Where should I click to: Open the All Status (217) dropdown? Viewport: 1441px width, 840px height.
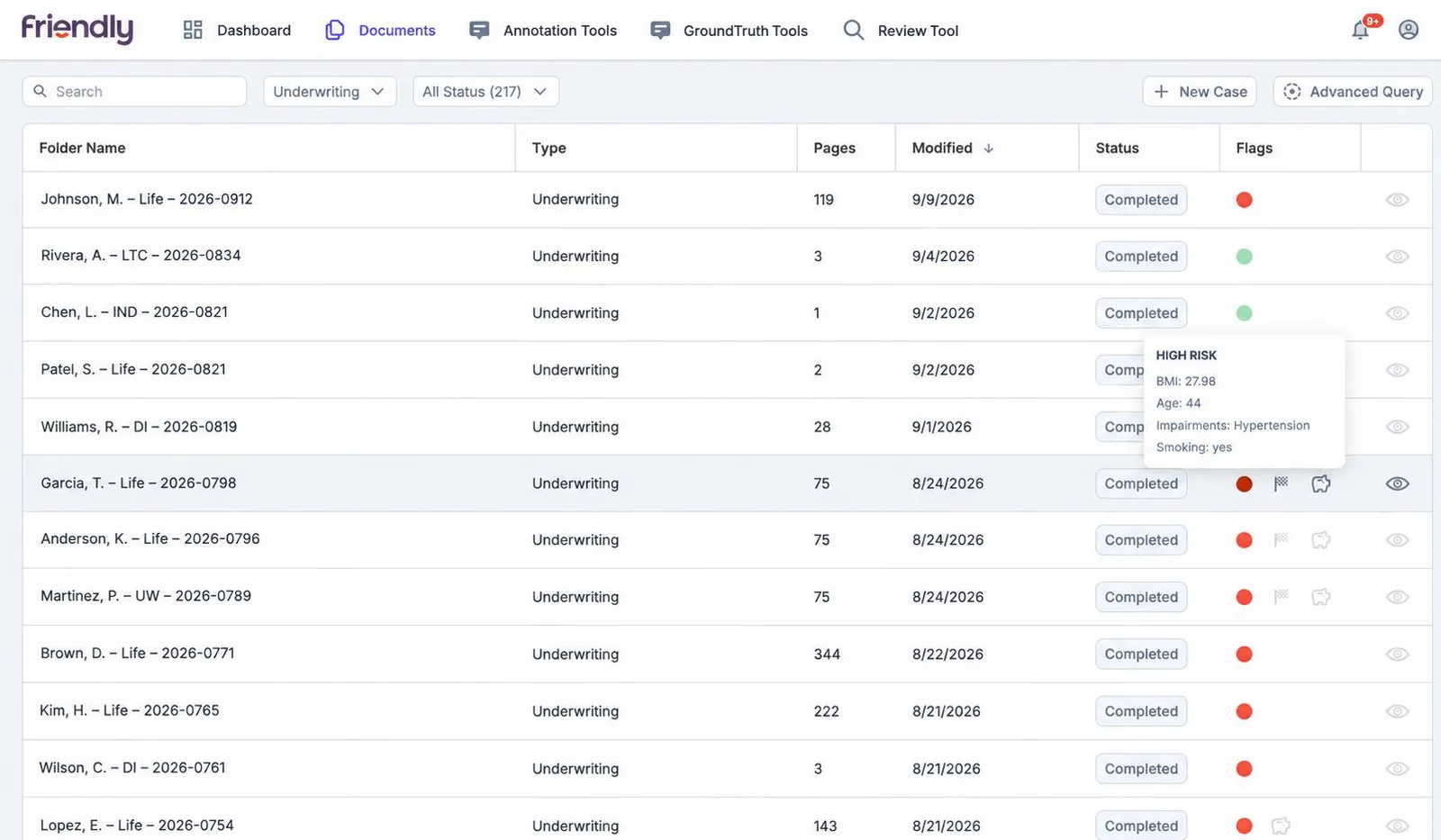pos(485,91)
